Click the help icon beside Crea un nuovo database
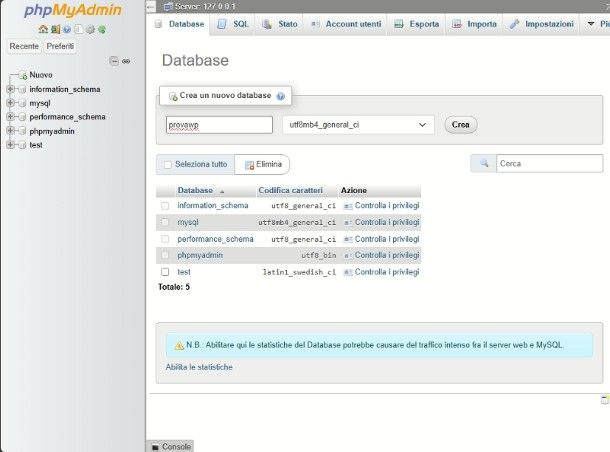610x452 pixels. pyautogui.click(x=280, y=96)
